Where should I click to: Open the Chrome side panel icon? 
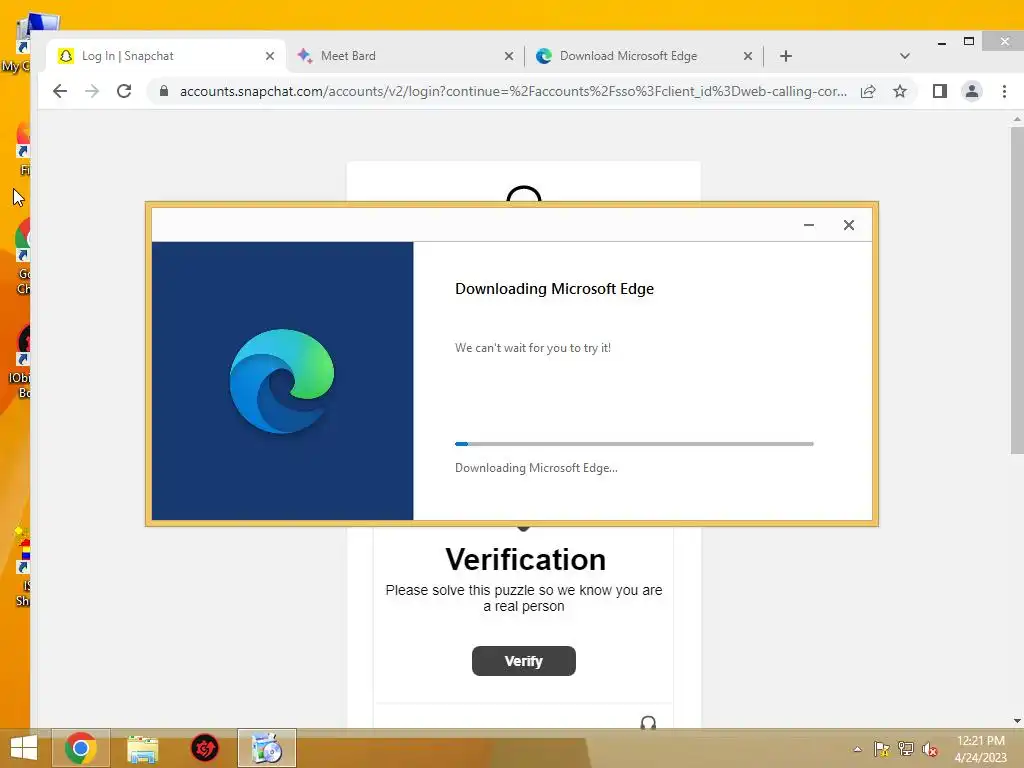click(x=940, y=91)
